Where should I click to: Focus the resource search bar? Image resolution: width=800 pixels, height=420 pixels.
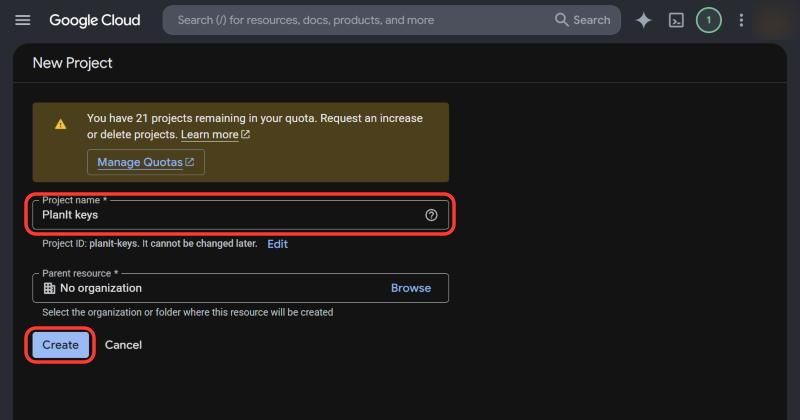[391, 20]
